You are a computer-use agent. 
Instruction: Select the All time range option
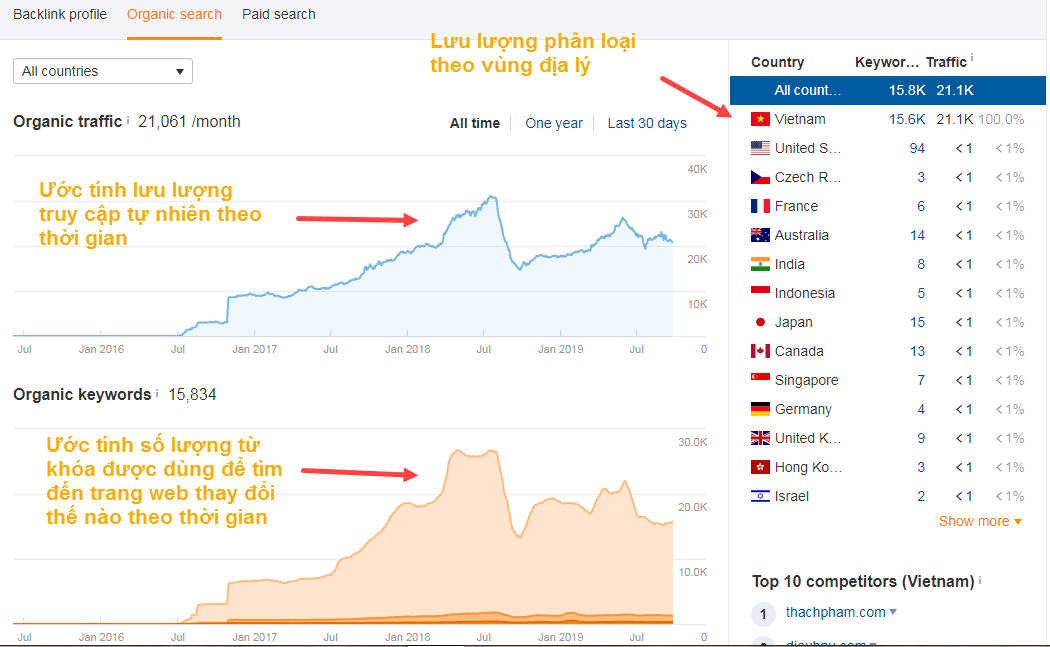(474, 123)
